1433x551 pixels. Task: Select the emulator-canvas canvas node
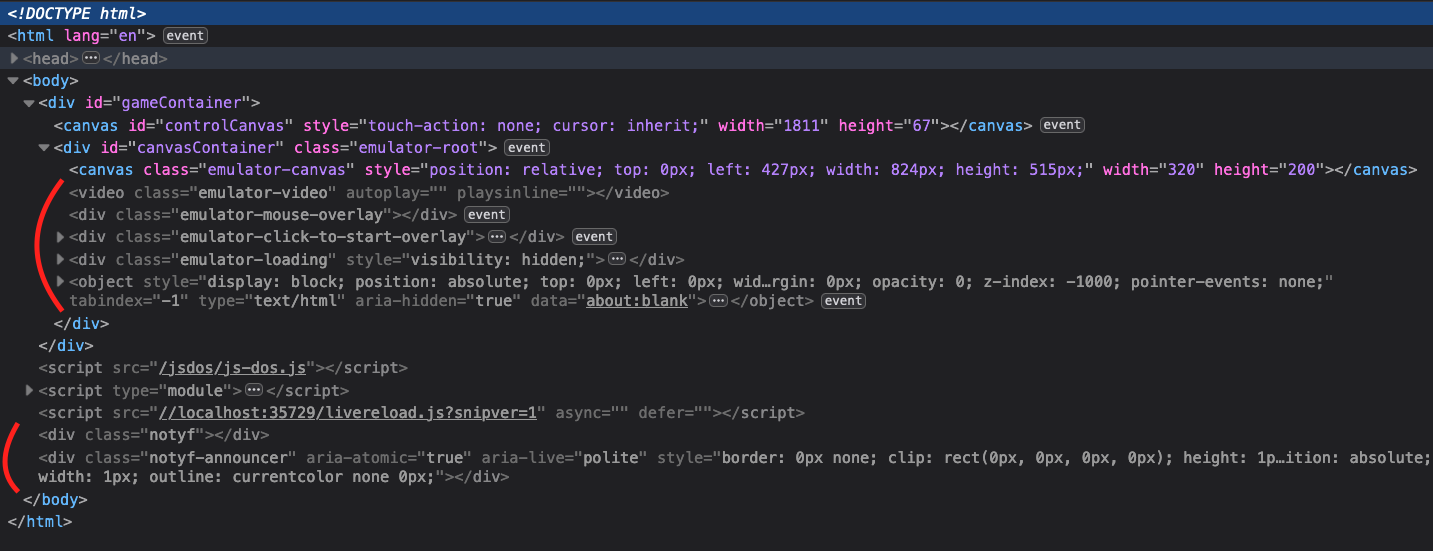pos(743,170)
